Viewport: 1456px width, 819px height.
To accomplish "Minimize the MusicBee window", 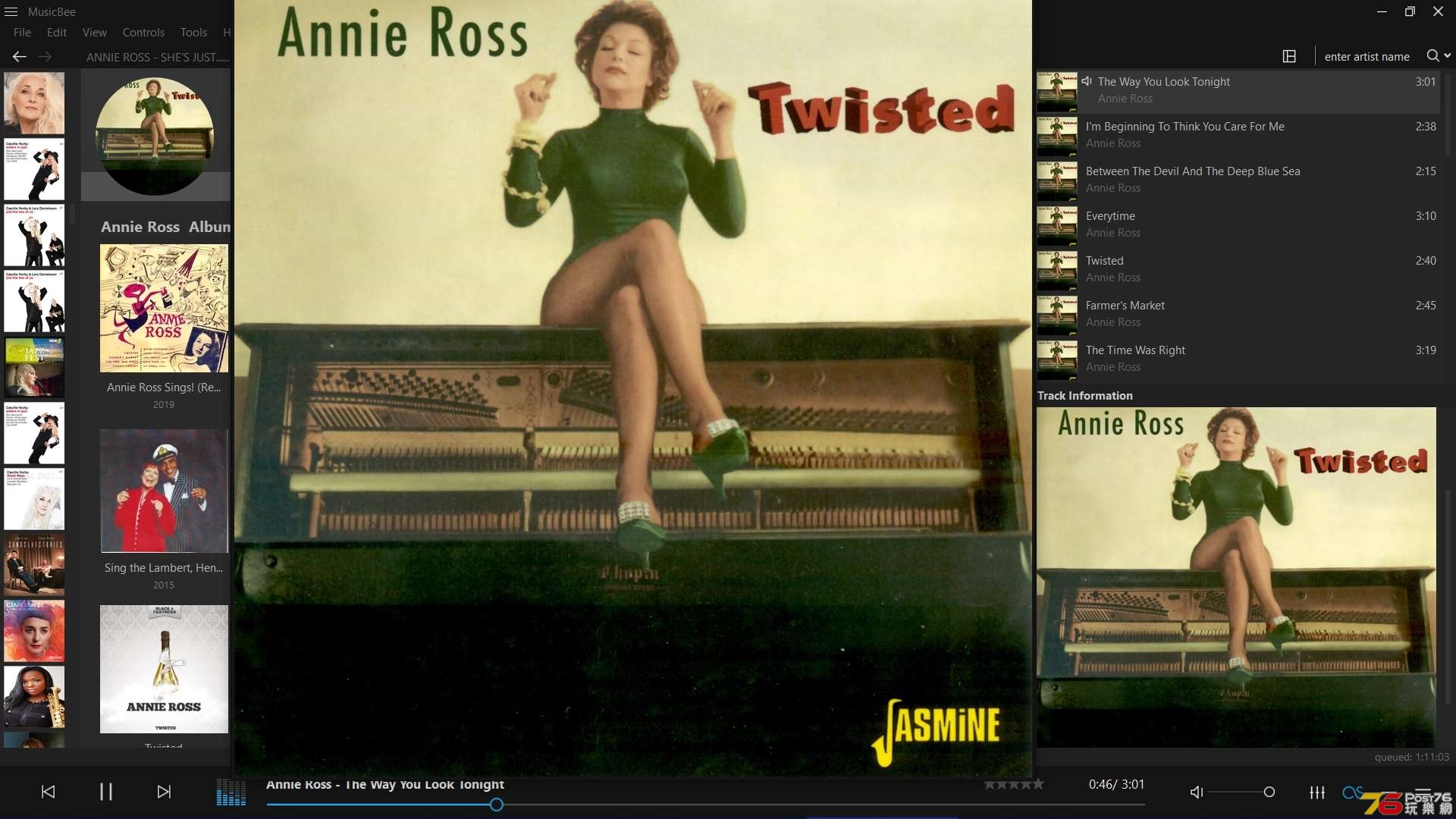I will [x=1382, y=11].
